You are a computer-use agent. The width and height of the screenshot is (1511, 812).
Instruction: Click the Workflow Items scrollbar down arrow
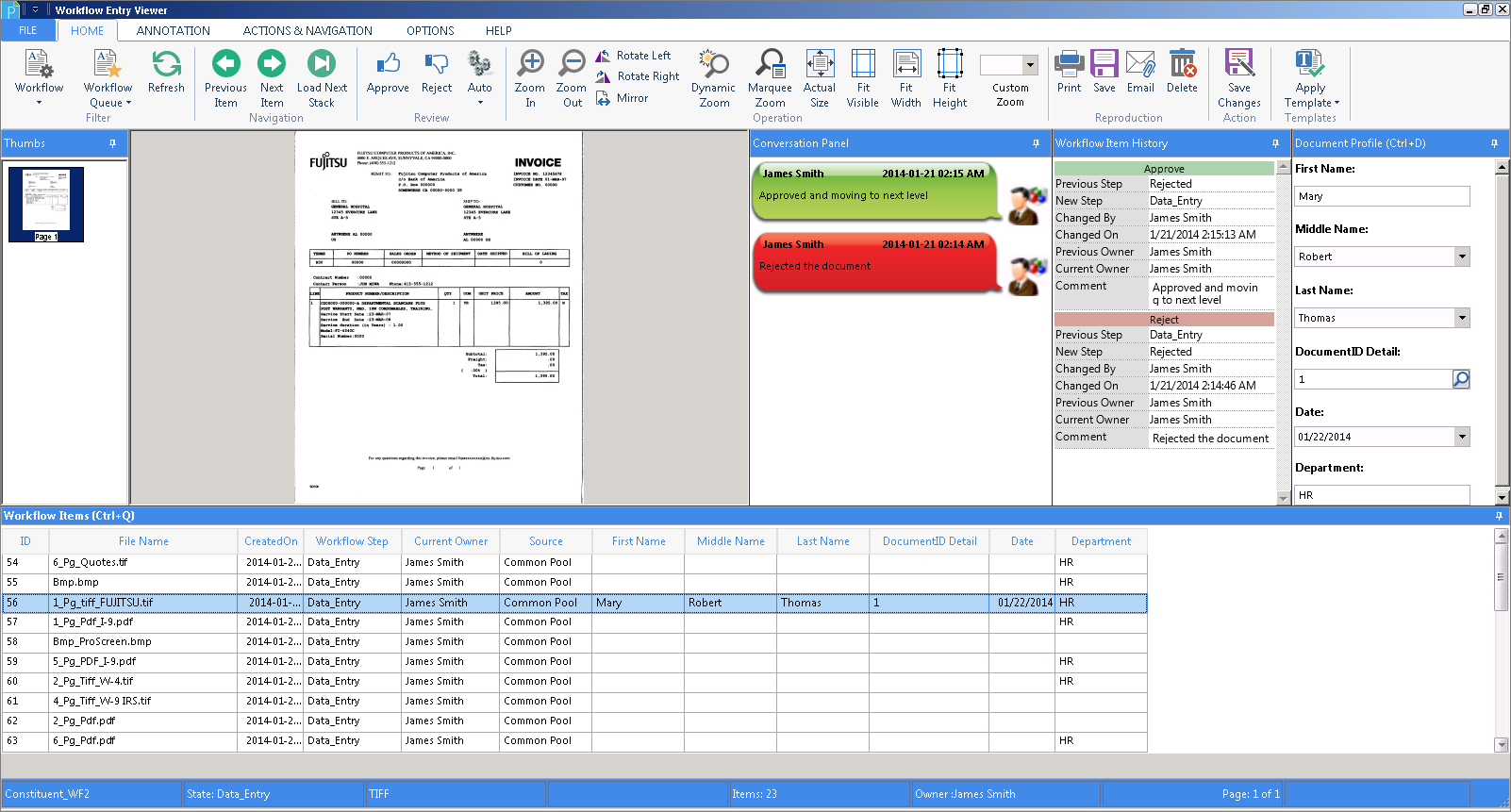(1502, 745)
